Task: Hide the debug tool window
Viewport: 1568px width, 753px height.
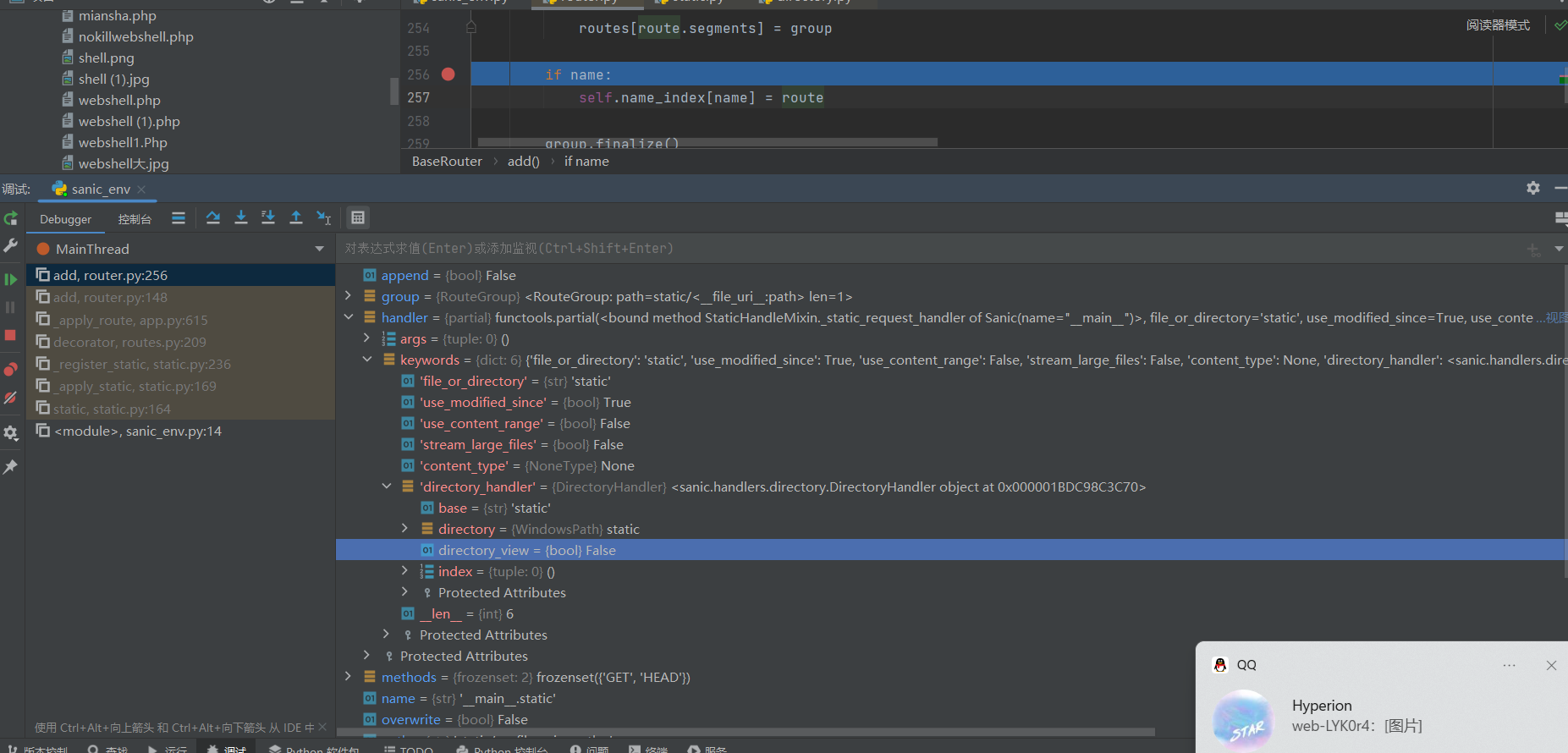Action: (x=1560, y=188)
